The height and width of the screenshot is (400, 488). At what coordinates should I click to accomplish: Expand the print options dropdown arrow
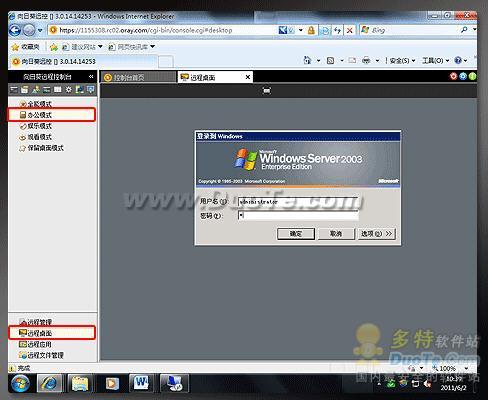coord(377,61)
